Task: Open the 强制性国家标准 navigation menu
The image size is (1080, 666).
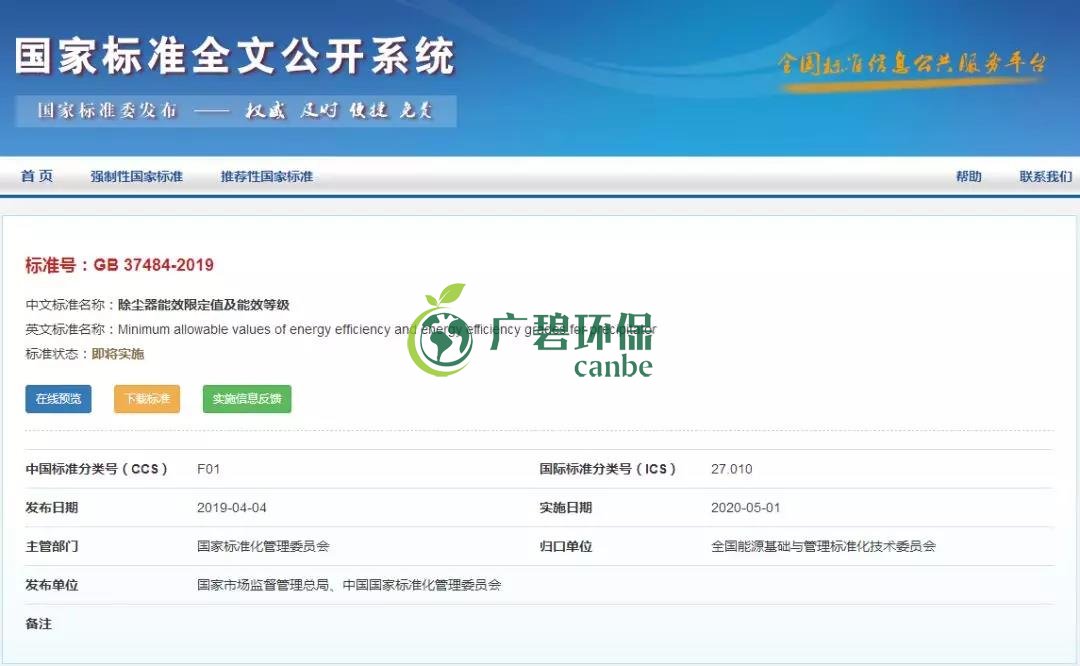Action: 139,176
